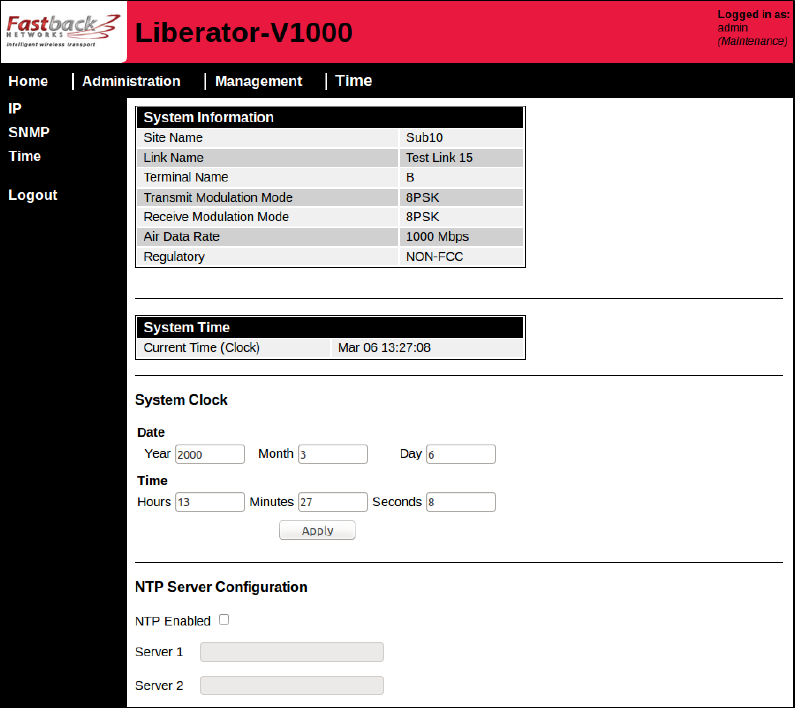Click the Server 2 address field

pyautogui.click(x=292, y=686)
